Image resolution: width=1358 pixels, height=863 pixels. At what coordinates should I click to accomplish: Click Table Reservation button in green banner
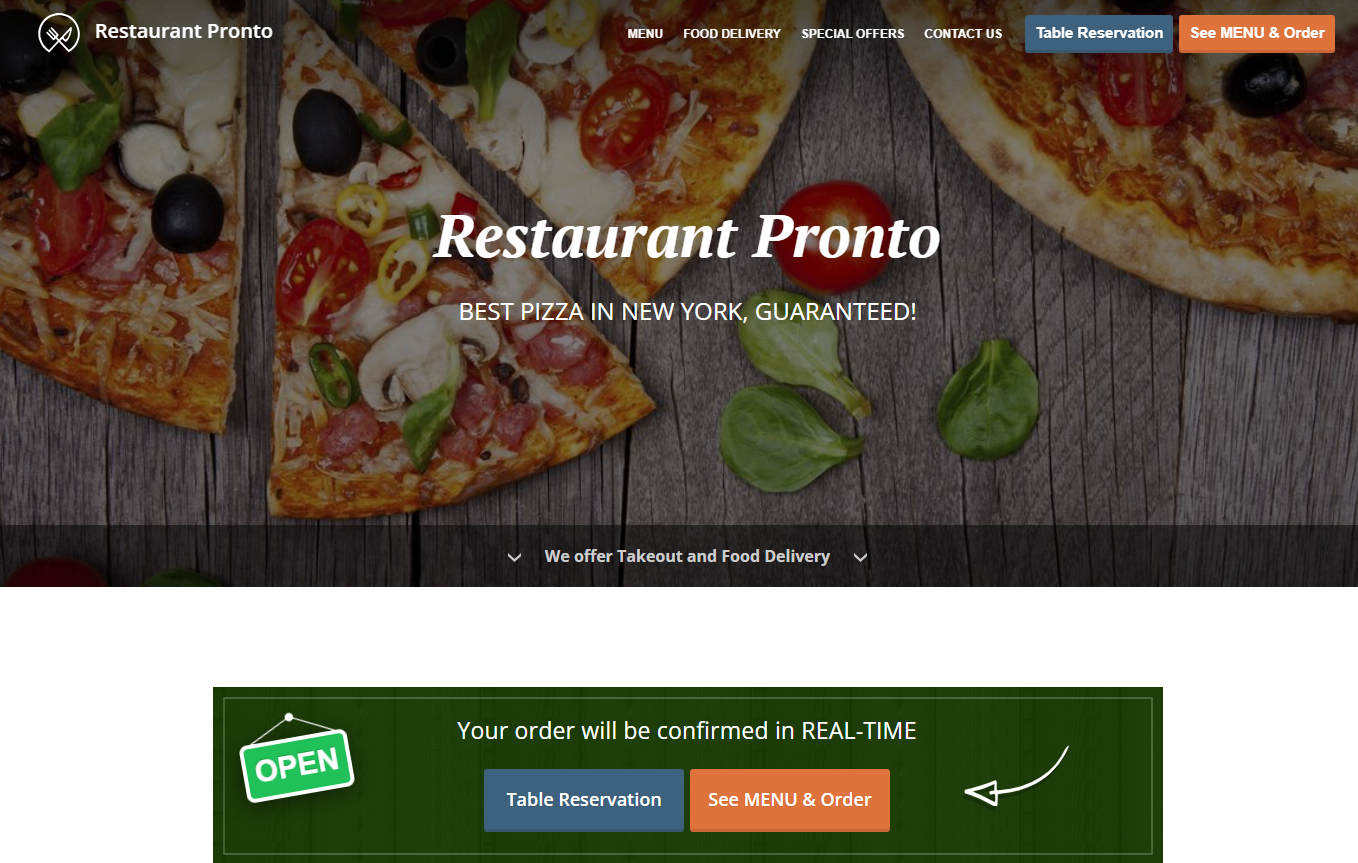point(584,800)
